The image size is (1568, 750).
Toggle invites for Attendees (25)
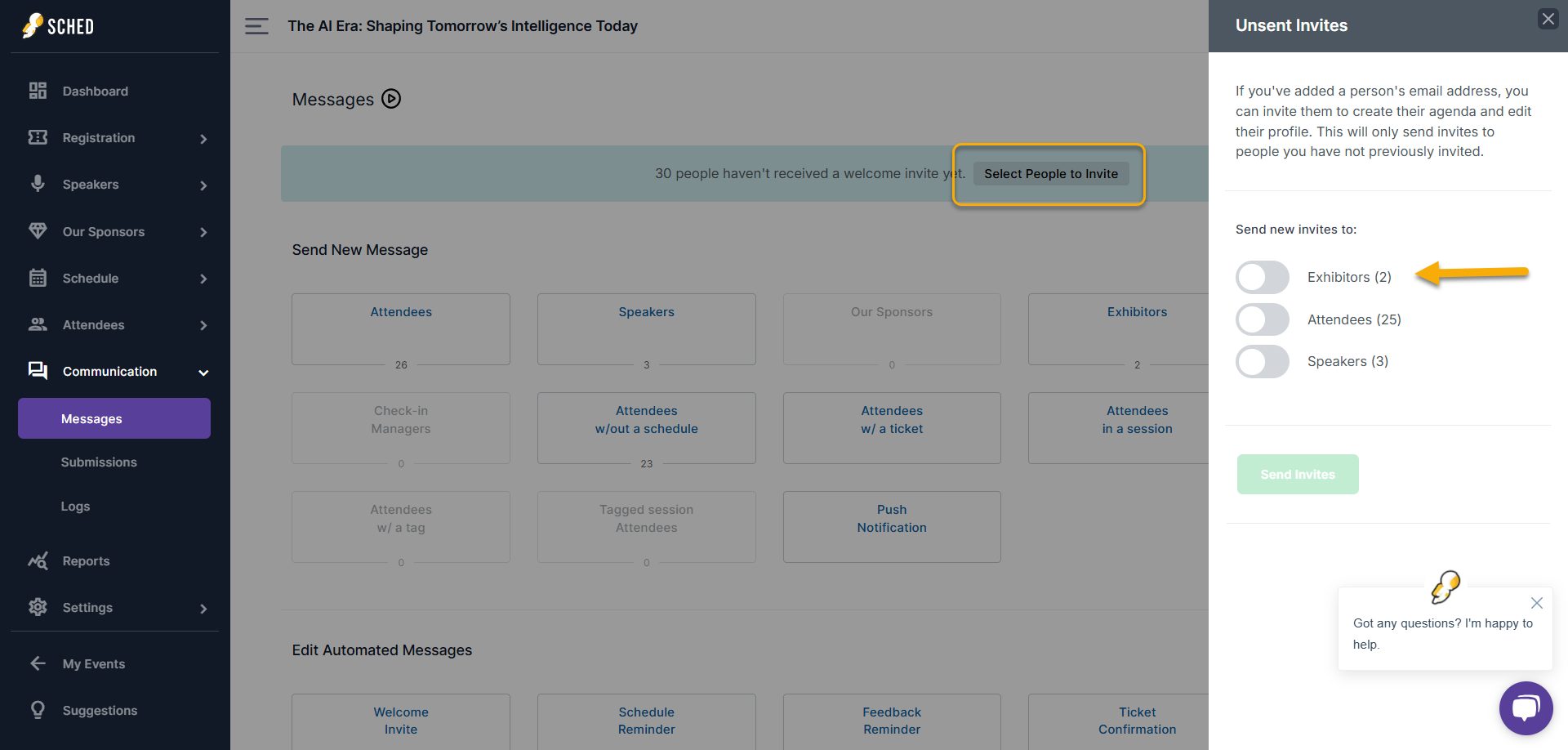[x=1262, y=319]
